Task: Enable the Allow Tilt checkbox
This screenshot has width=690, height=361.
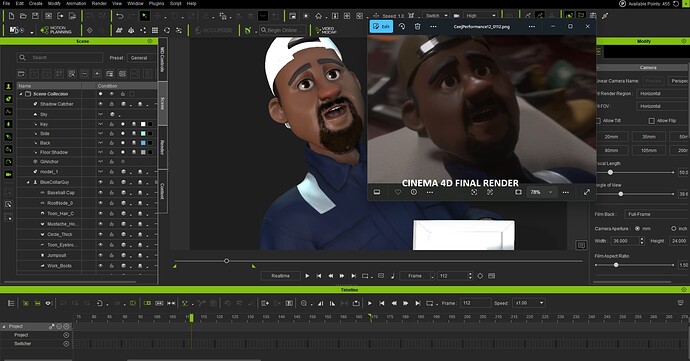Action: tap(598, 121)
